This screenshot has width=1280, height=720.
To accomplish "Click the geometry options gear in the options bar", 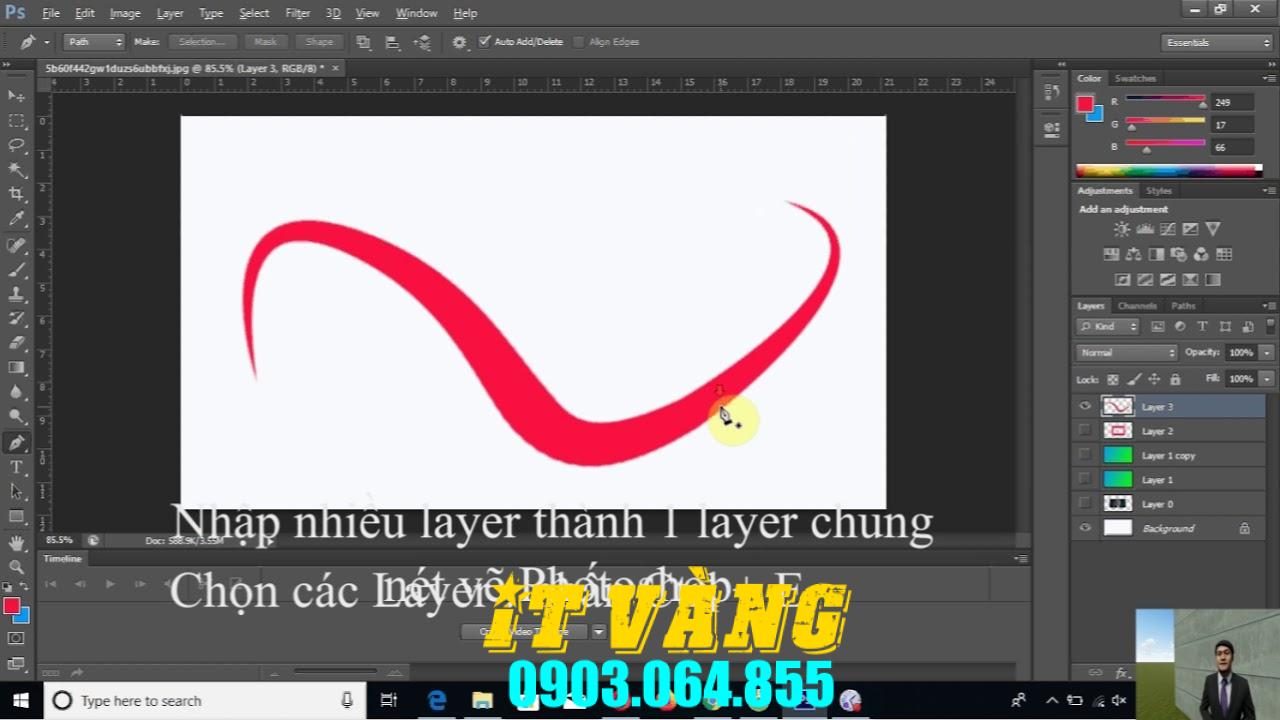I will coord(458,42).
